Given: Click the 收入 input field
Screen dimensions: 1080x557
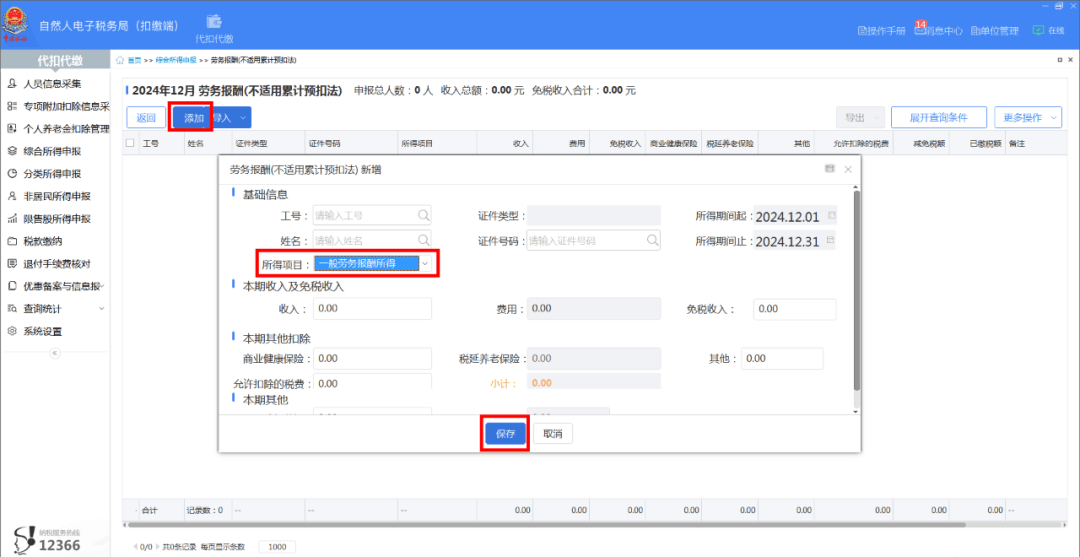Looking at the screenshot, I should pyautogui.click(x=372, y=309).
